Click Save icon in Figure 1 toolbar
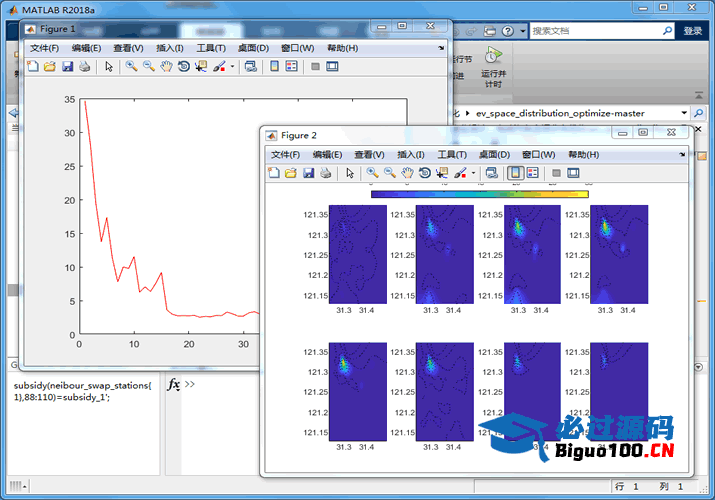The height and width of the screenshot is (500, 715). pyautogui.click(x=67, y=67)
